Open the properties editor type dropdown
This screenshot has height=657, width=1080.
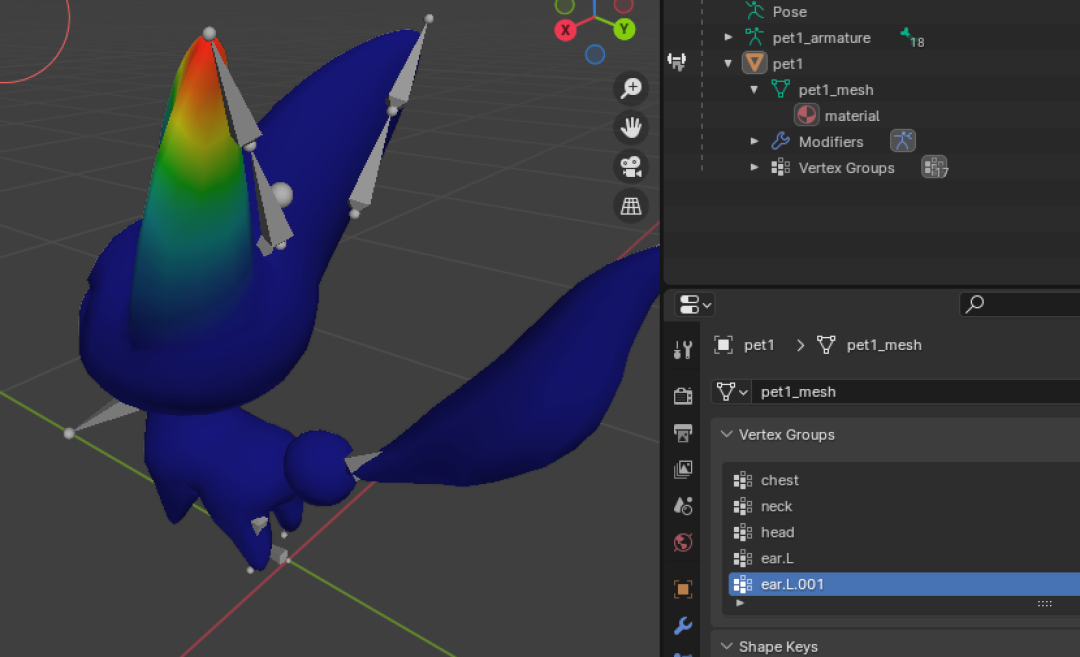point(694,304)
